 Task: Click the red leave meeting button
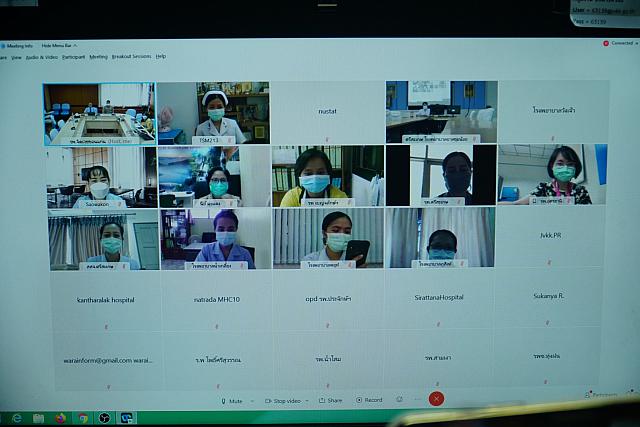(436, 399)
